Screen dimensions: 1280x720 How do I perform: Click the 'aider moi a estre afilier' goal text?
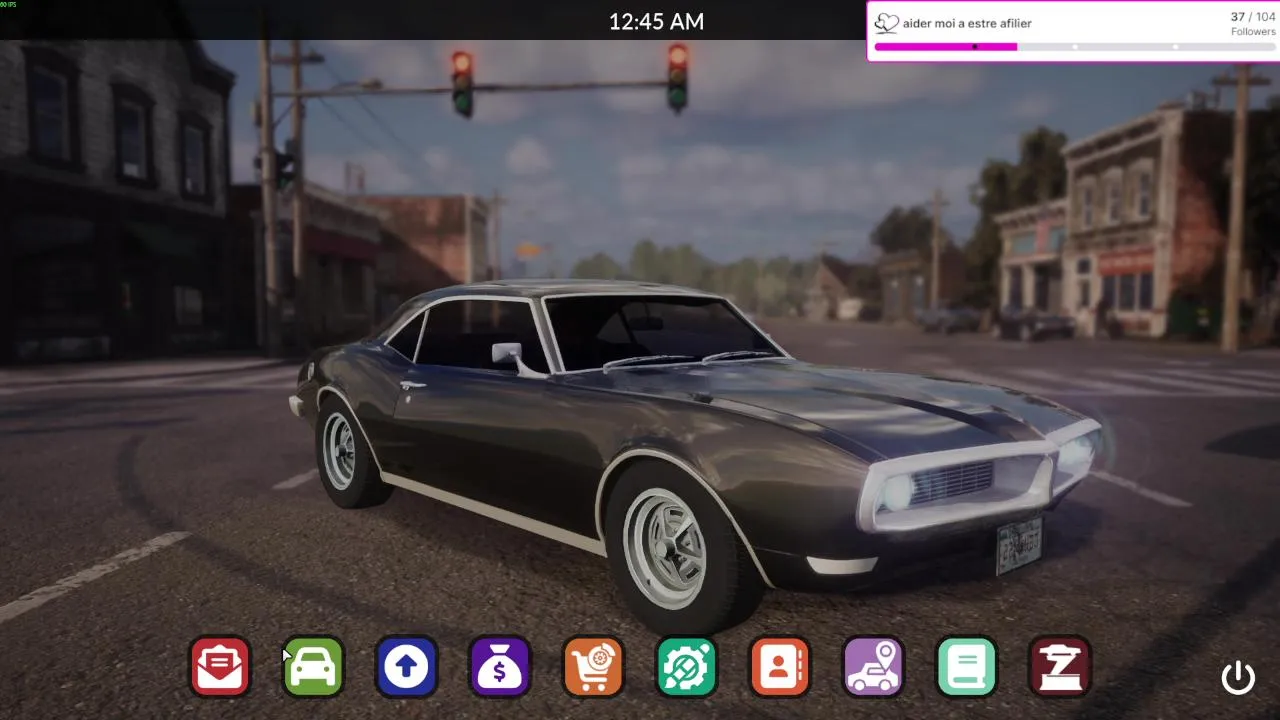(x=967, y=23)
